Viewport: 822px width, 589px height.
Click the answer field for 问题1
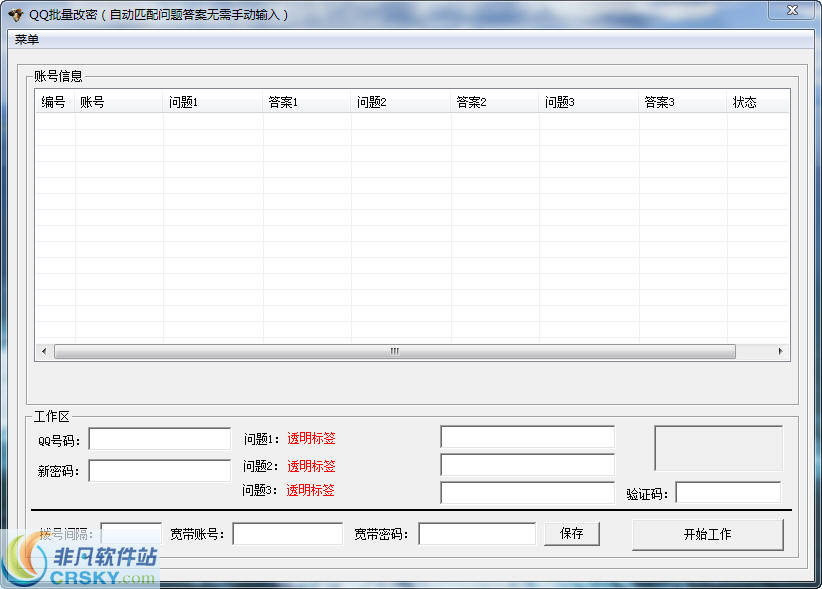(x=527, y=437)
